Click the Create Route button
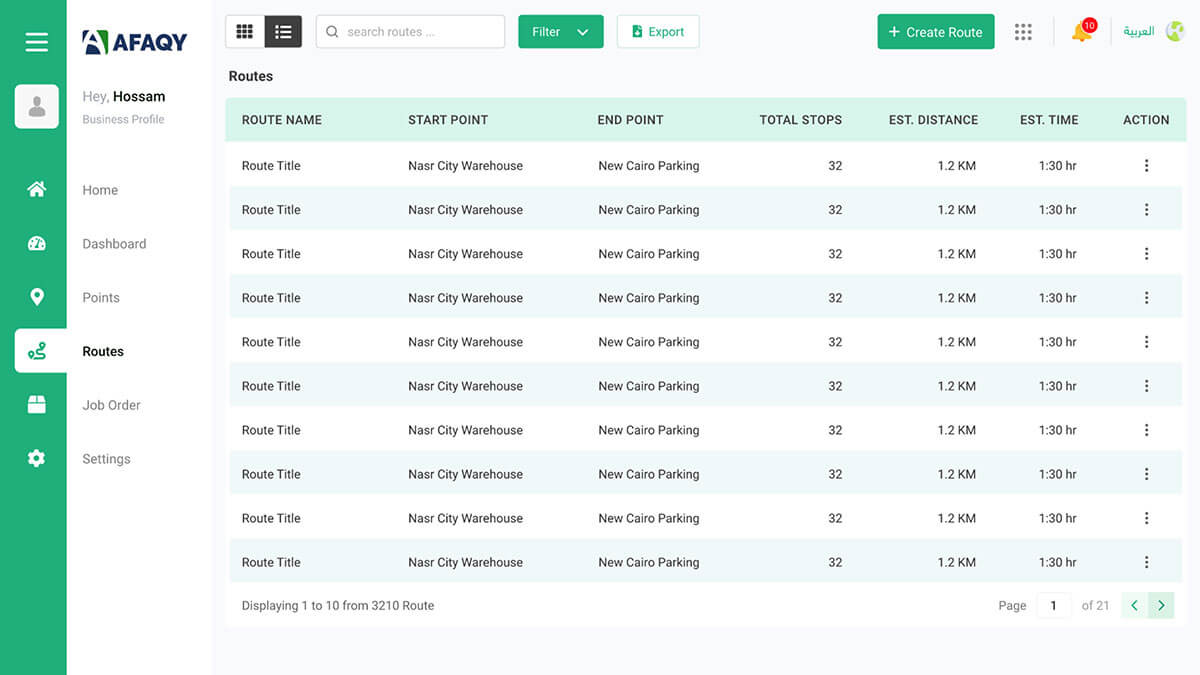 936,31
